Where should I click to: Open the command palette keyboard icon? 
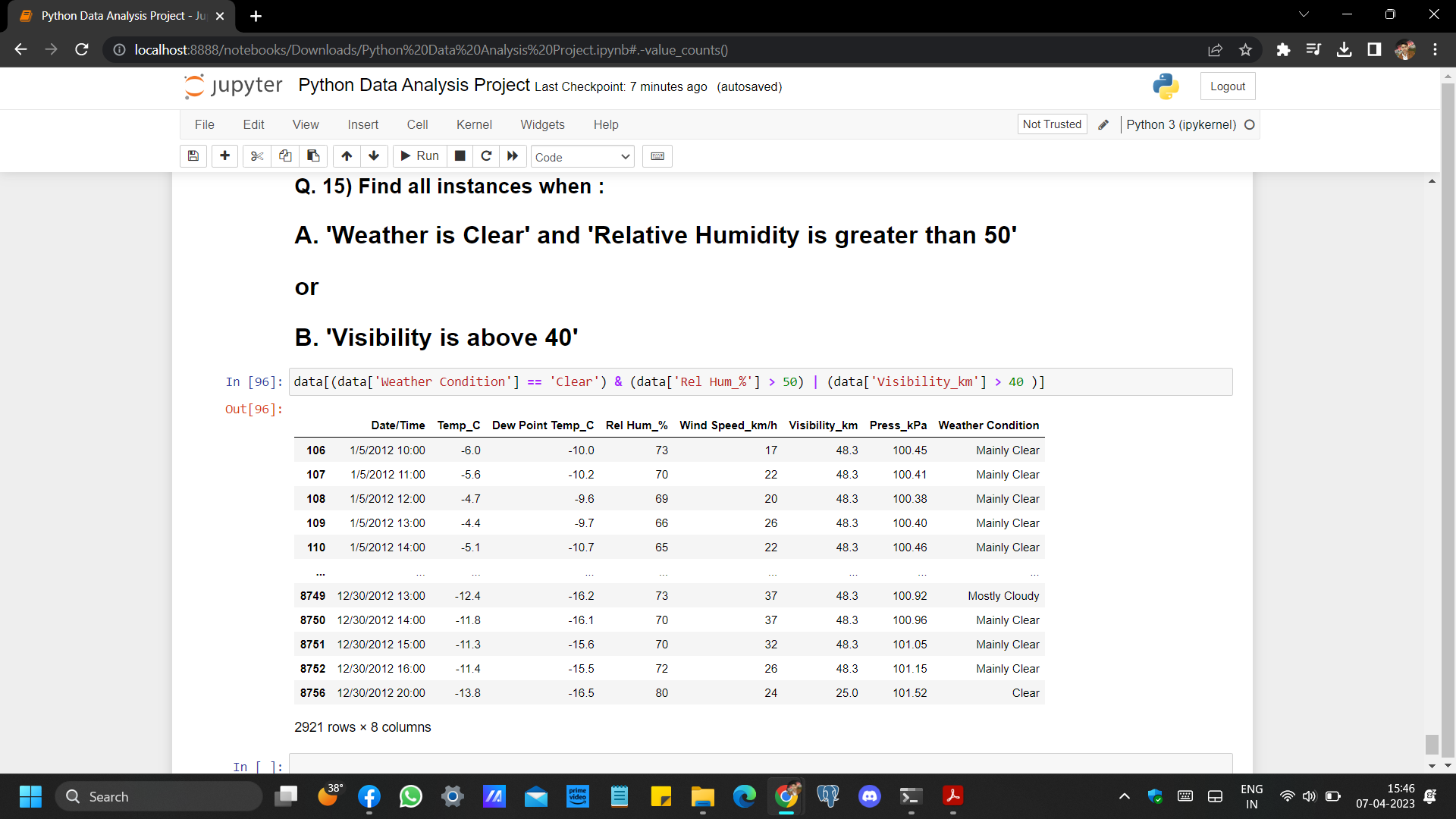tap(657, 156)
